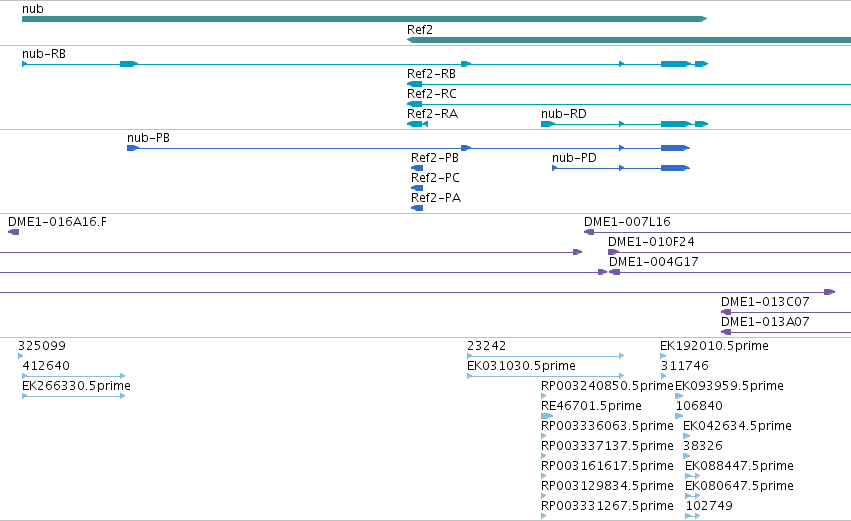
Task: Select the DME1-007L16 clone label
Action: [x=627, y=222]
